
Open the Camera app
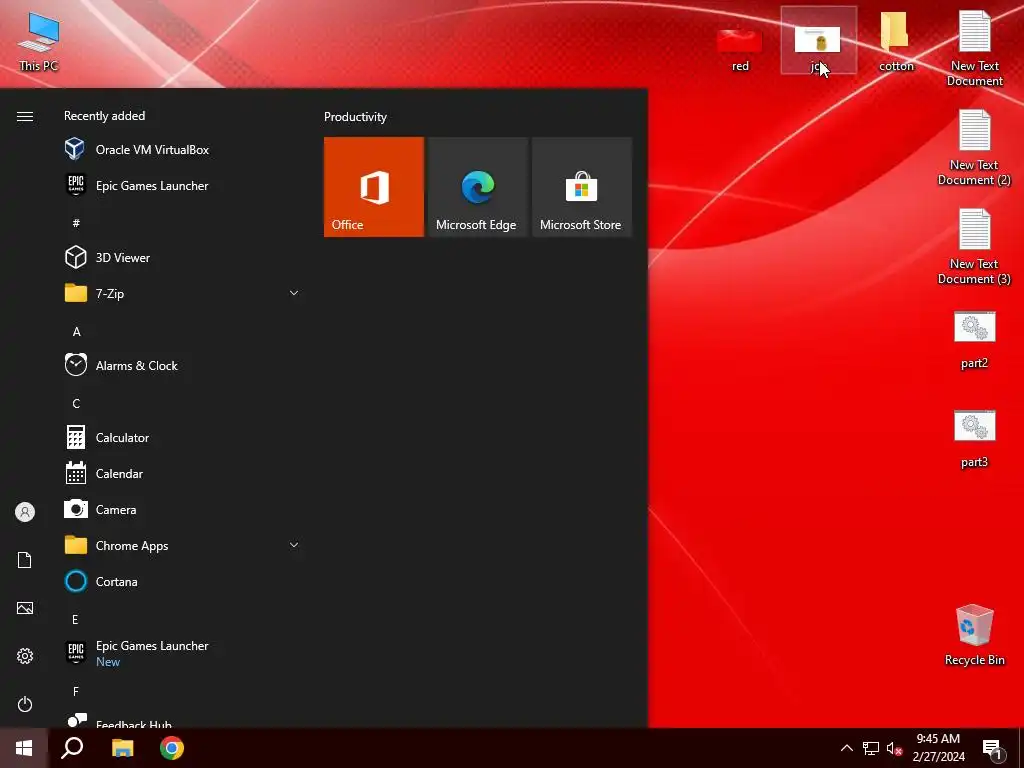182,509
